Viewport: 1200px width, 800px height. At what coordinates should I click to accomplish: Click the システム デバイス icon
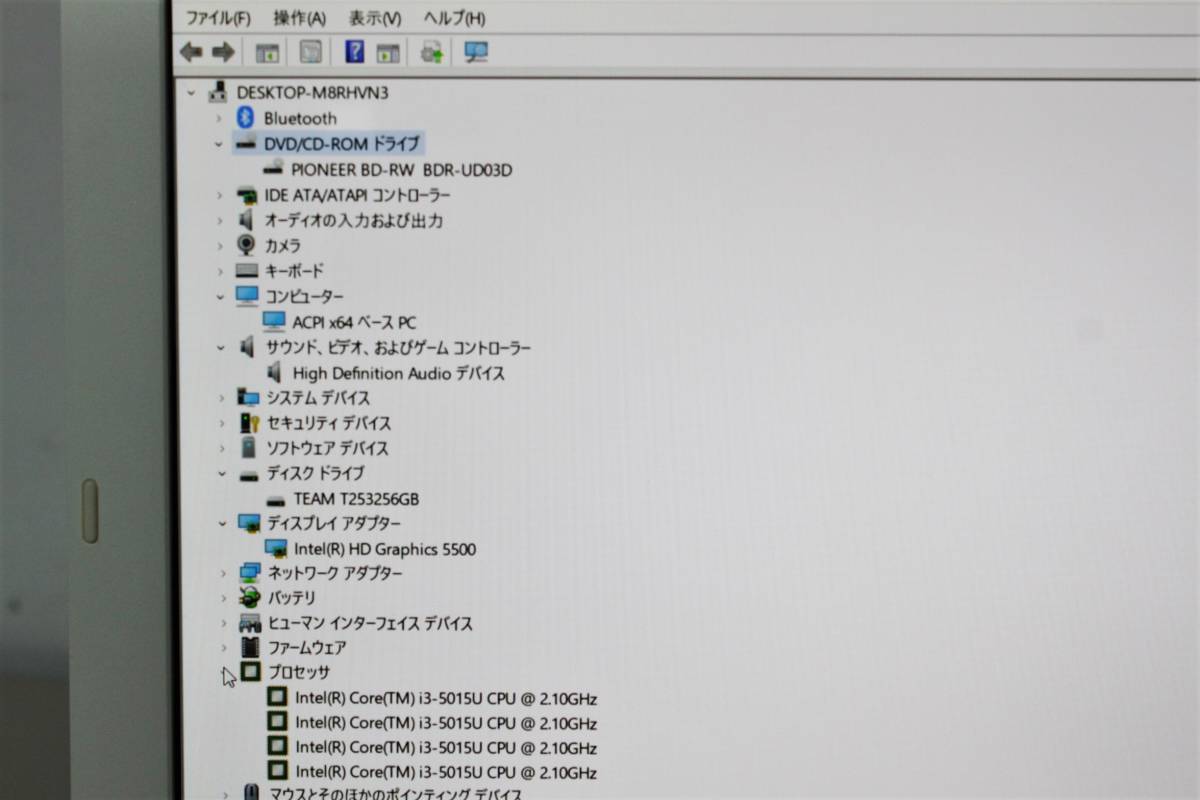248,398
